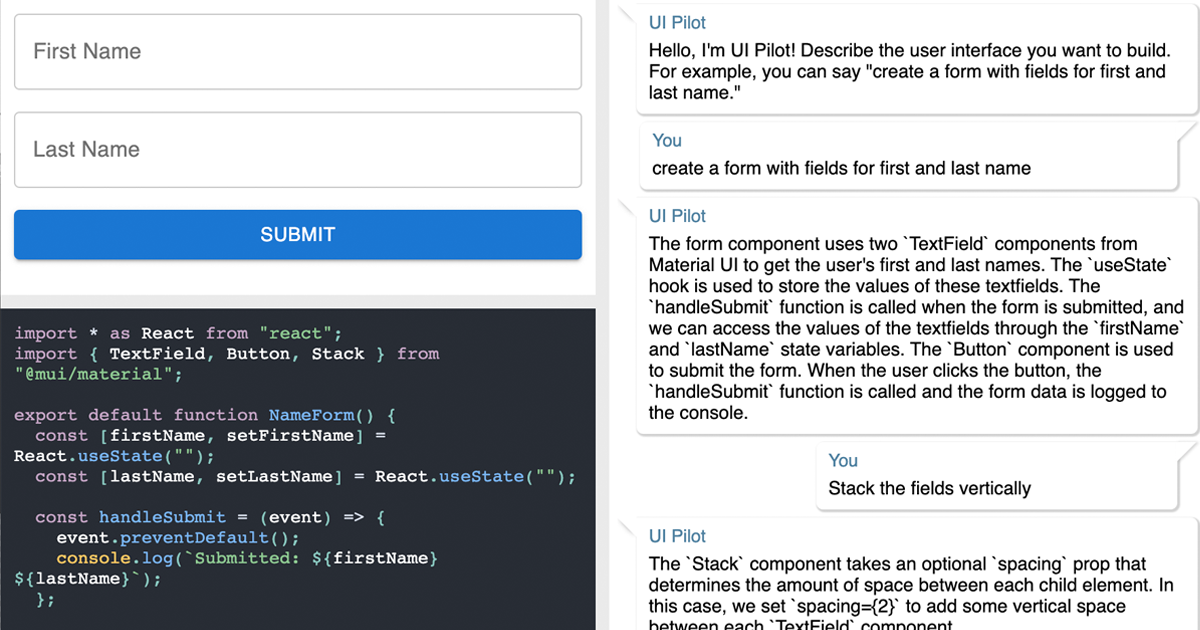This screenshot has height=630, width=1200.
Task: Click the You label above the first user message
Action: 667,141
